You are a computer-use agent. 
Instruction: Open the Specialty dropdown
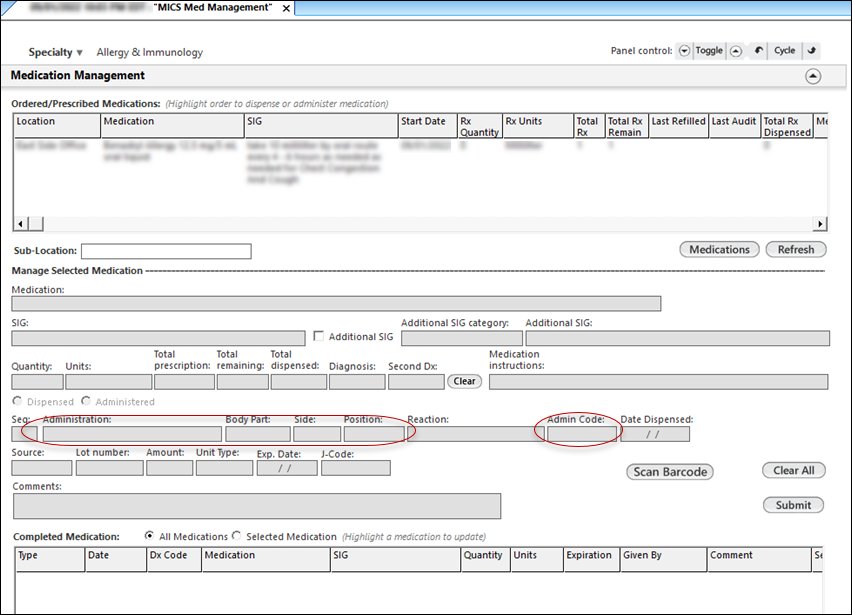click(55, 53)
